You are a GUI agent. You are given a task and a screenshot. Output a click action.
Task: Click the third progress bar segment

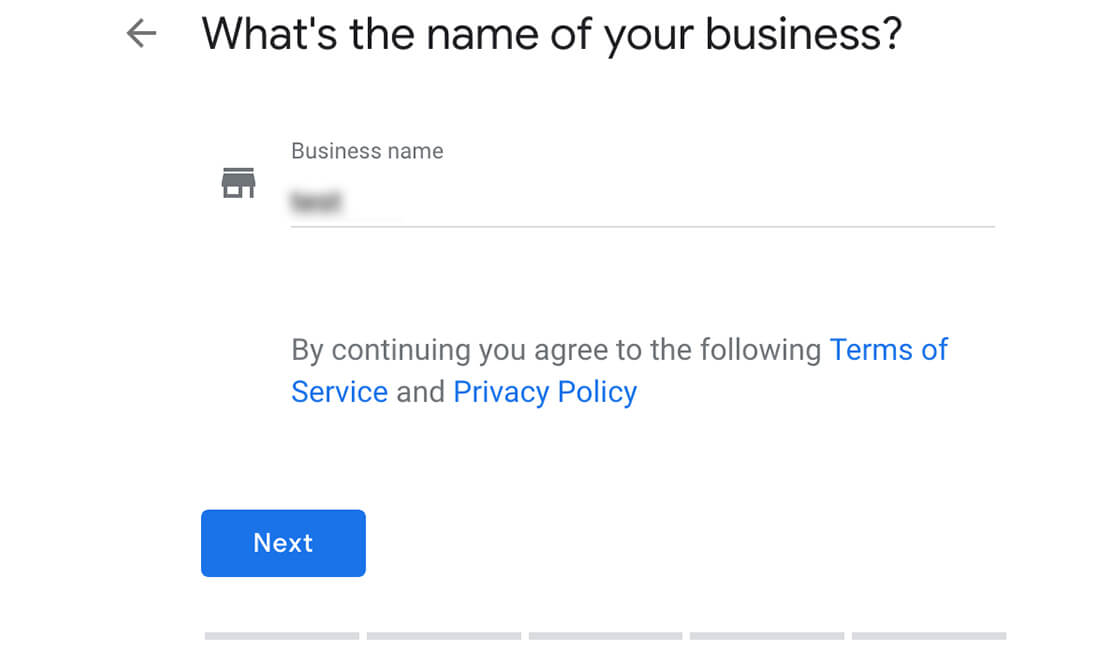605,636
